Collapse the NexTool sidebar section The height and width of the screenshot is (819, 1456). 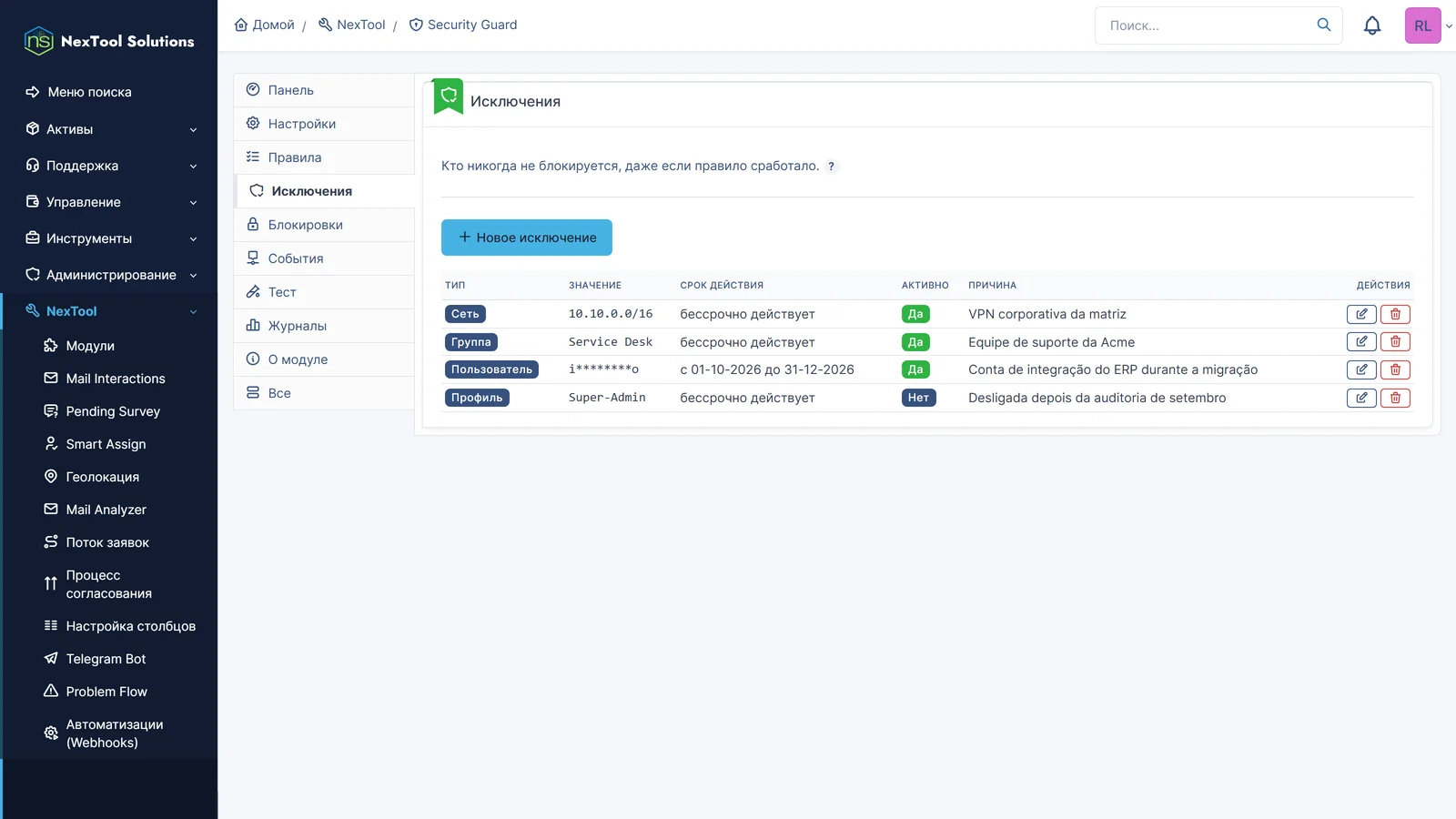pyautogui.click(x=109, y=311)
